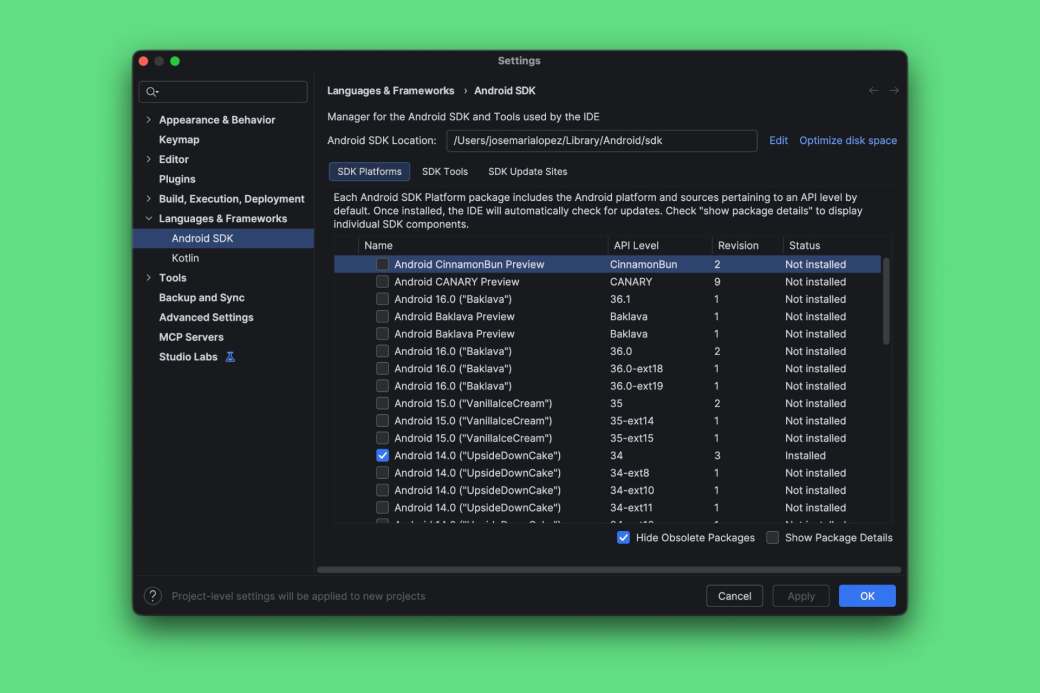Click Optimize disk space link

848,141
